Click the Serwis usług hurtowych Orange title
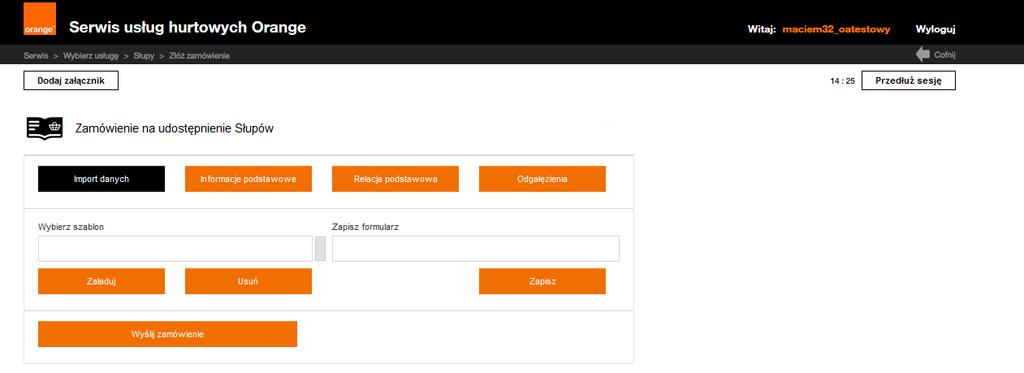The width and height of the screenshot is (1024, 373). point(187,27)
